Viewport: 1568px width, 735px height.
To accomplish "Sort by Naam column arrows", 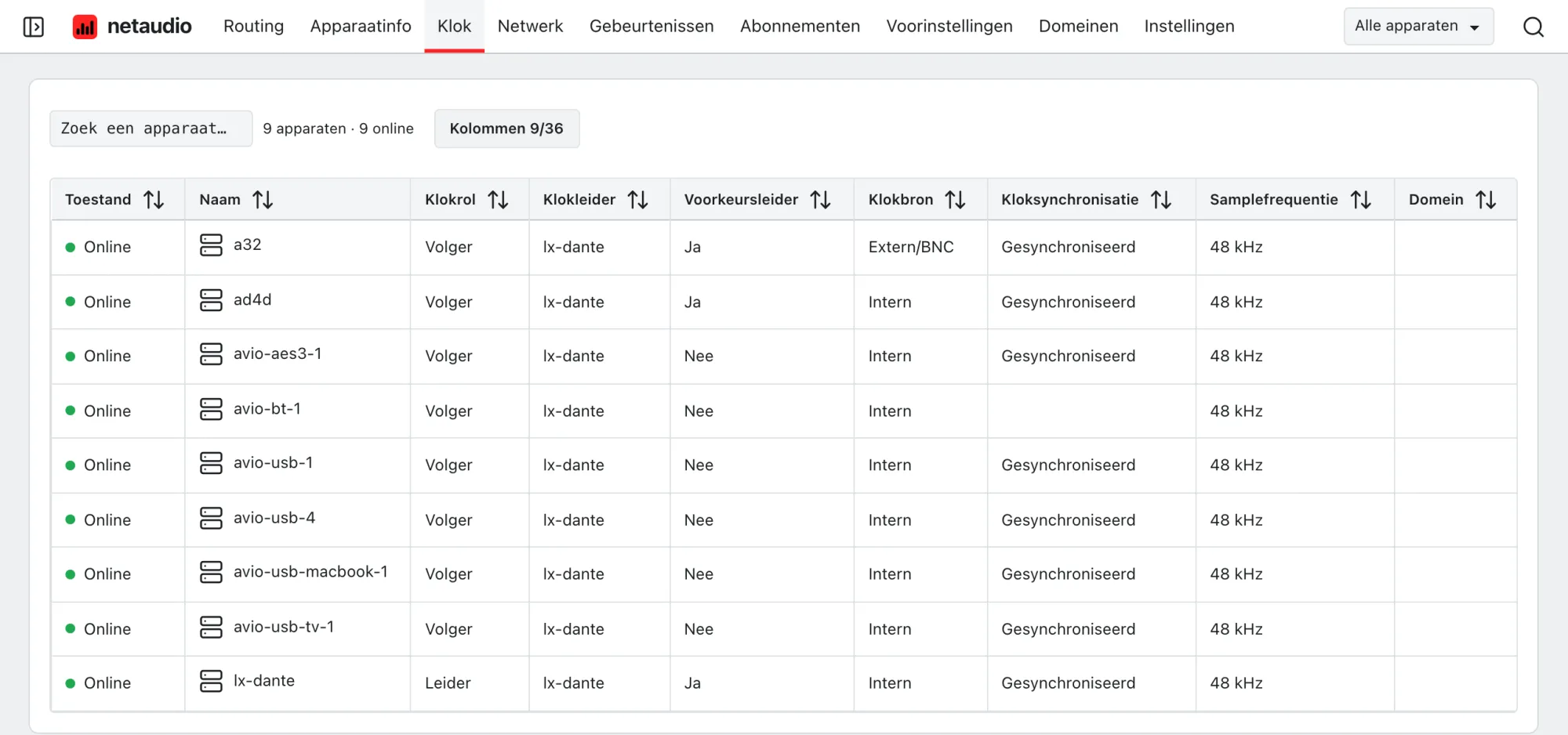I will [x=263, y=200].
